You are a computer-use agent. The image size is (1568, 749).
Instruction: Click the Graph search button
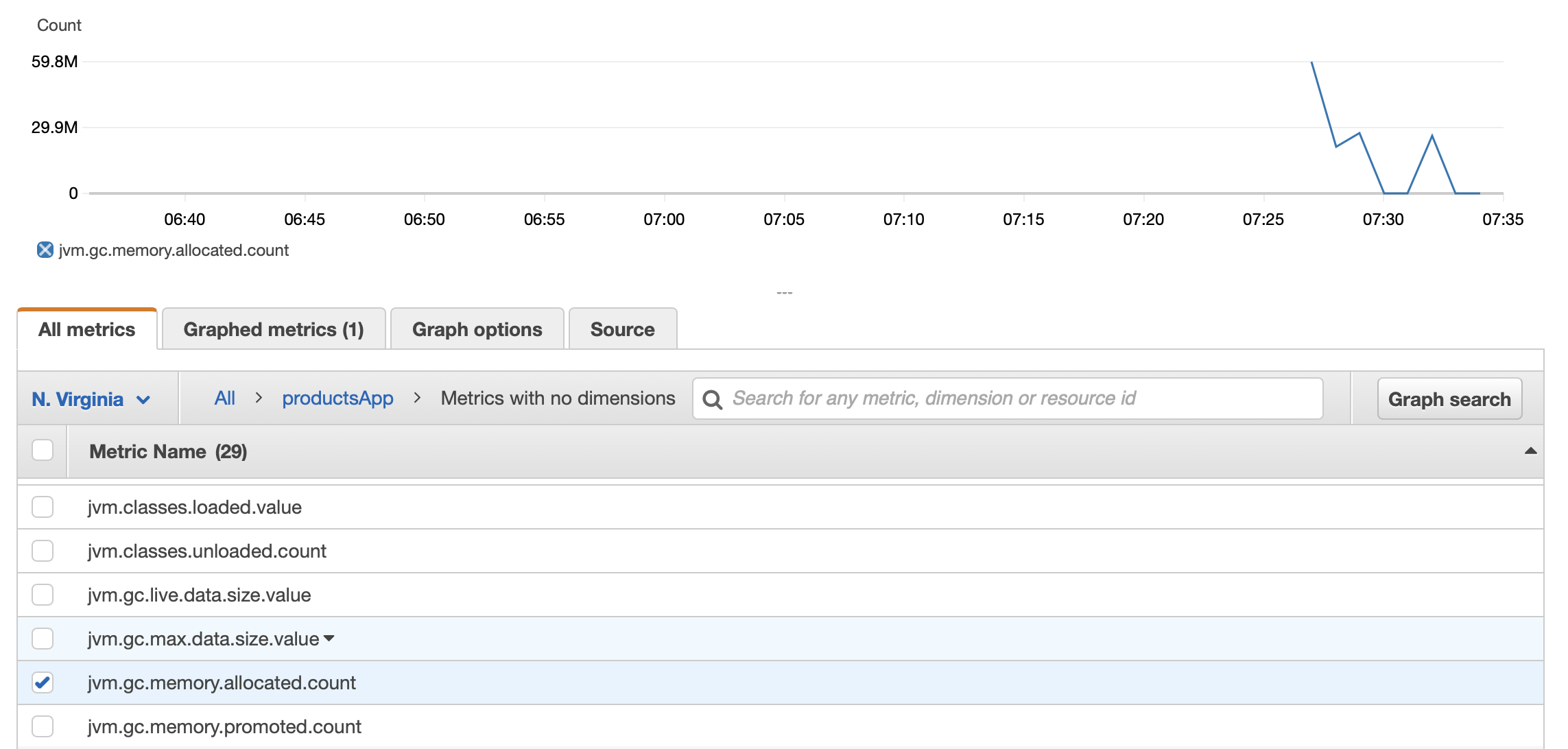click(1449, 399)
